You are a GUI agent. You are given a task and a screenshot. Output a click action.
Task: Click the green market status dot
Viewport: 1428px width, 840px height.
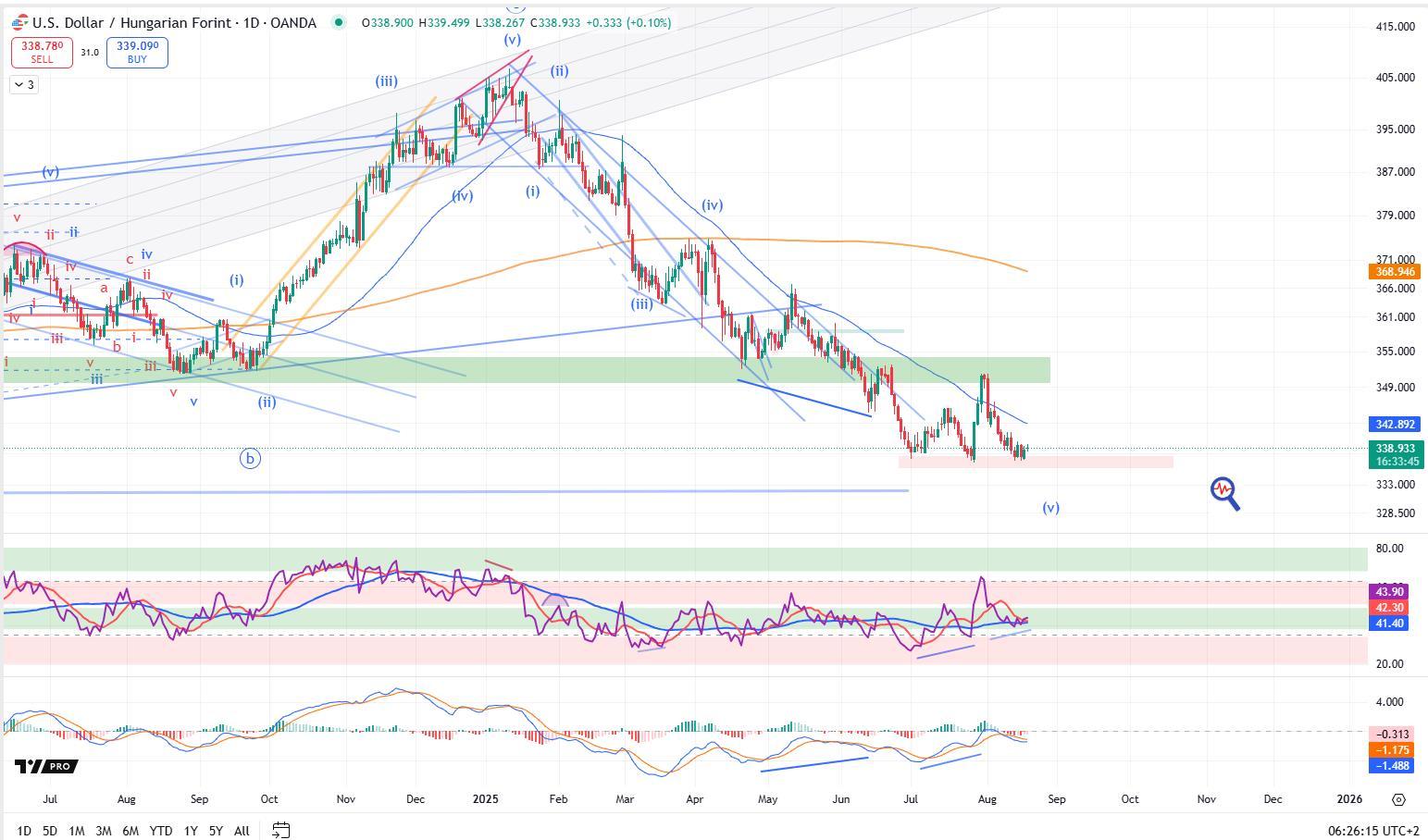tap(339, 22)
